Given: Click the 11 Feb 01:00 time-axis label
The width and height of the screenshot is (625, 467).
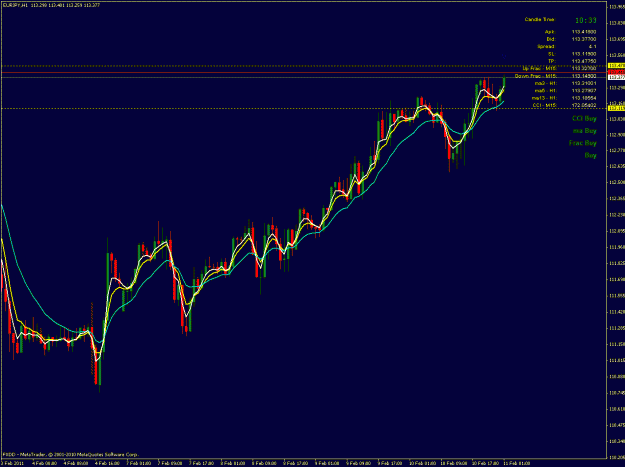Looking at the screenshot, I should click(517, 463).
